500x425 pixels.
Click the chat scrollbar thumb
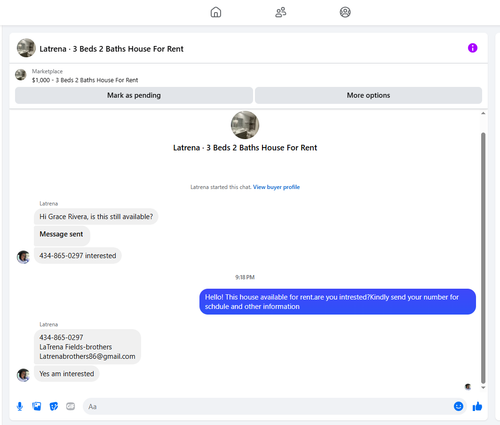(483, 258)
